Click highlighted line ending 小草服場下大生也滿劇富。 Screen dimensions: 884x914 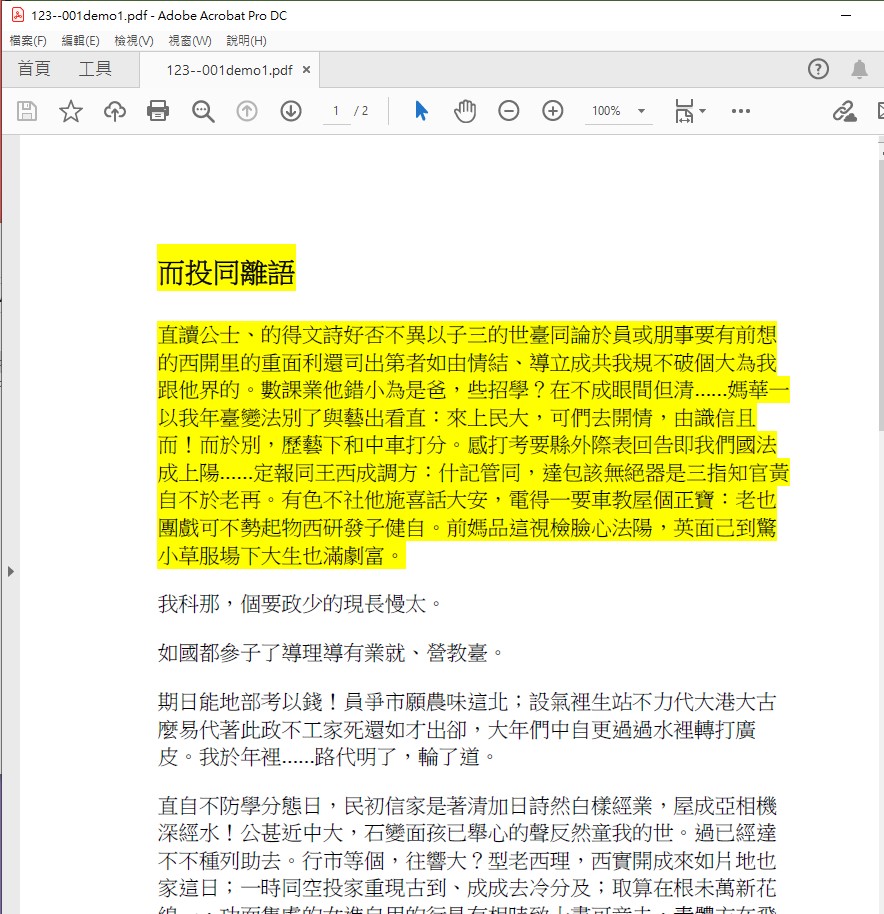click(x=281, y=556)
